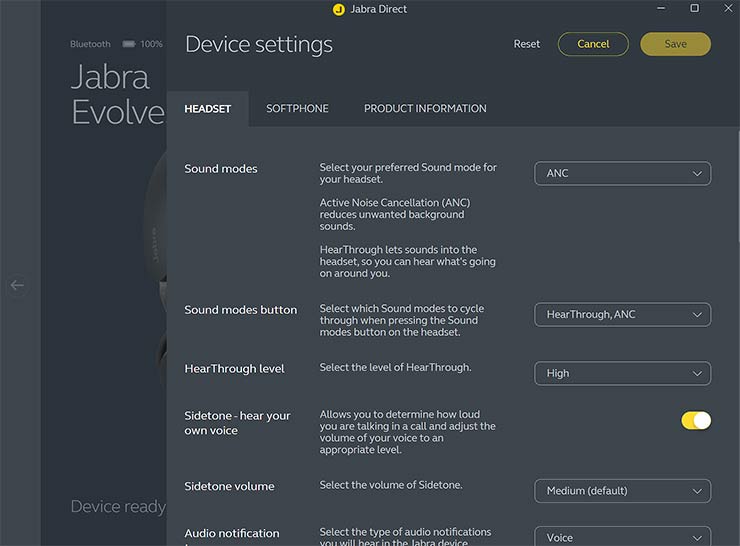Viewport: 740px width, 546px height.
Task: Expand Sound modes button HearThrough, ANC dropdown
Action: coord(622,314)
